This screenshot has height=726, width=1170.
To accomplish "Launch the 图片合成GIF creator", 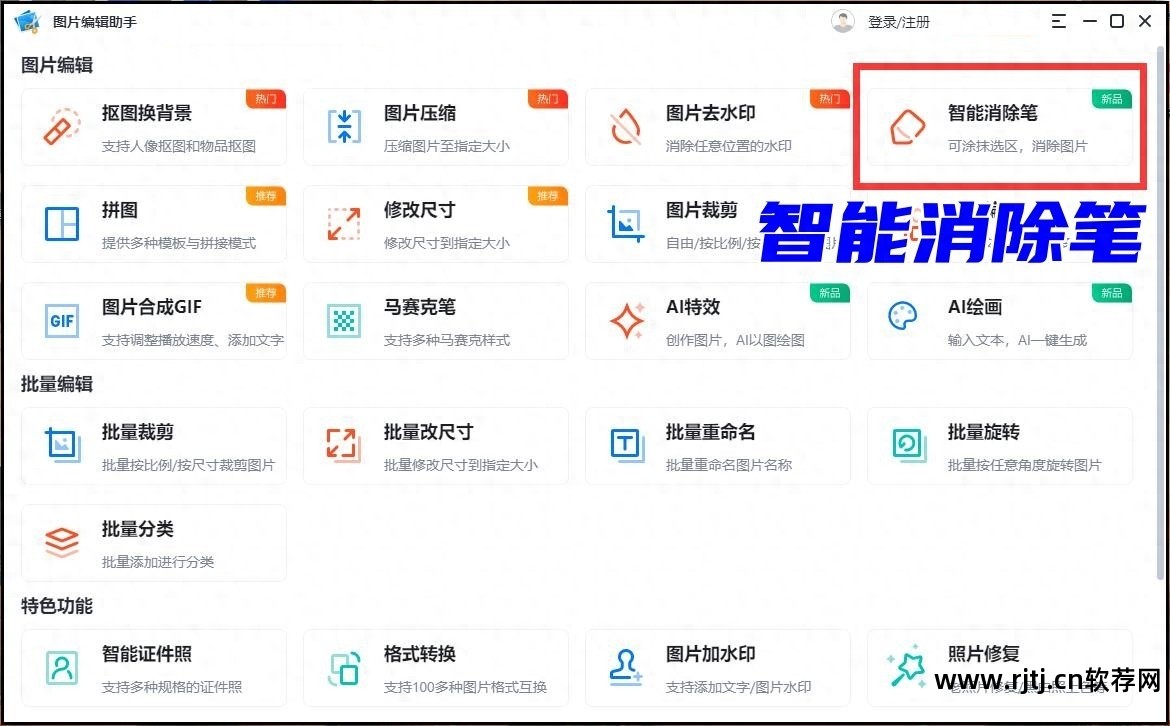I will point(155,321).
